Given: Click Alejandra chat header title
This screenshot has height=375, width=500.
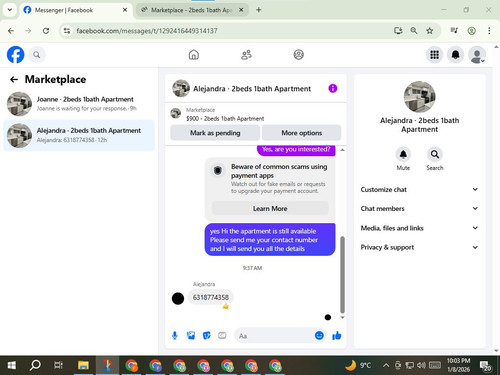Looking at the screenshot, I should click(x=252, y=89).
